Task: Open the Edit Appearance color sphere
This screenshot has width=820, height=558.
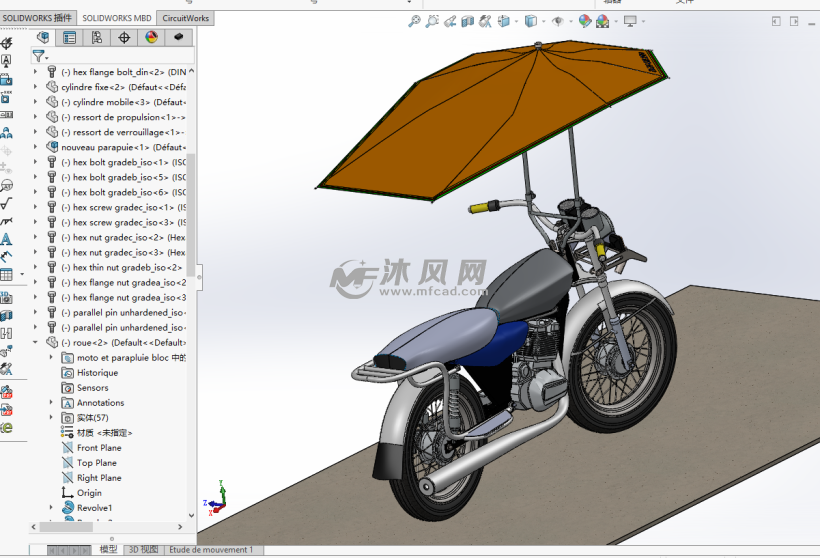Action: click(x=585, y=21)
